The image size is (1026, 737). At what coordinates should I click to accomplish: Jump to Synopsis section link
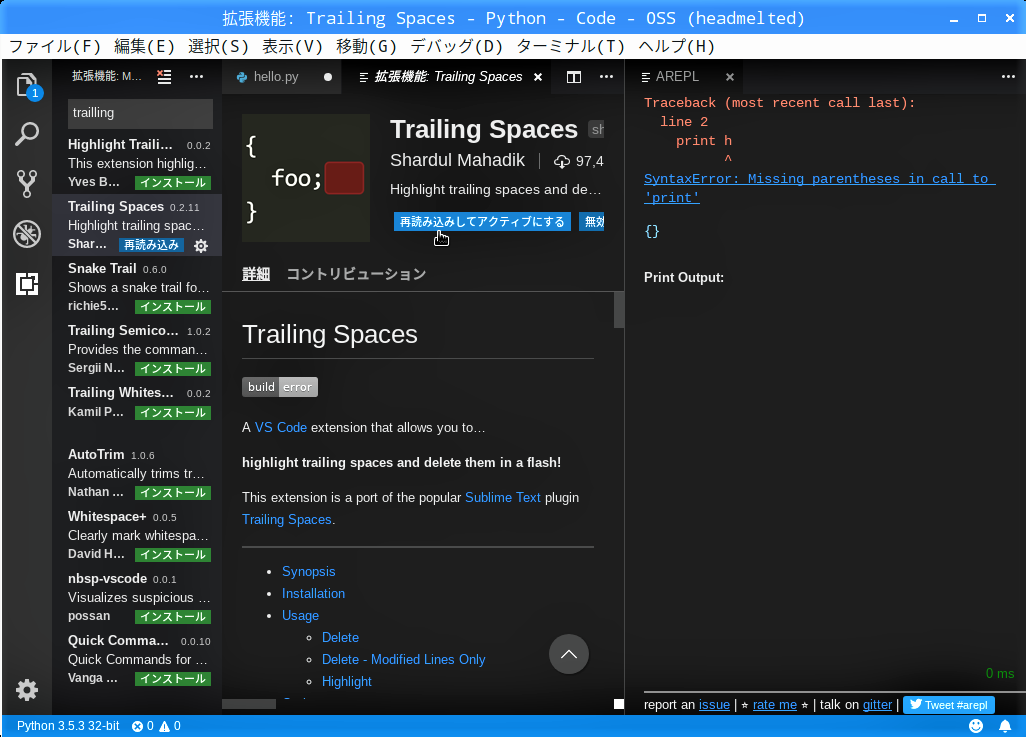point(308,571)
